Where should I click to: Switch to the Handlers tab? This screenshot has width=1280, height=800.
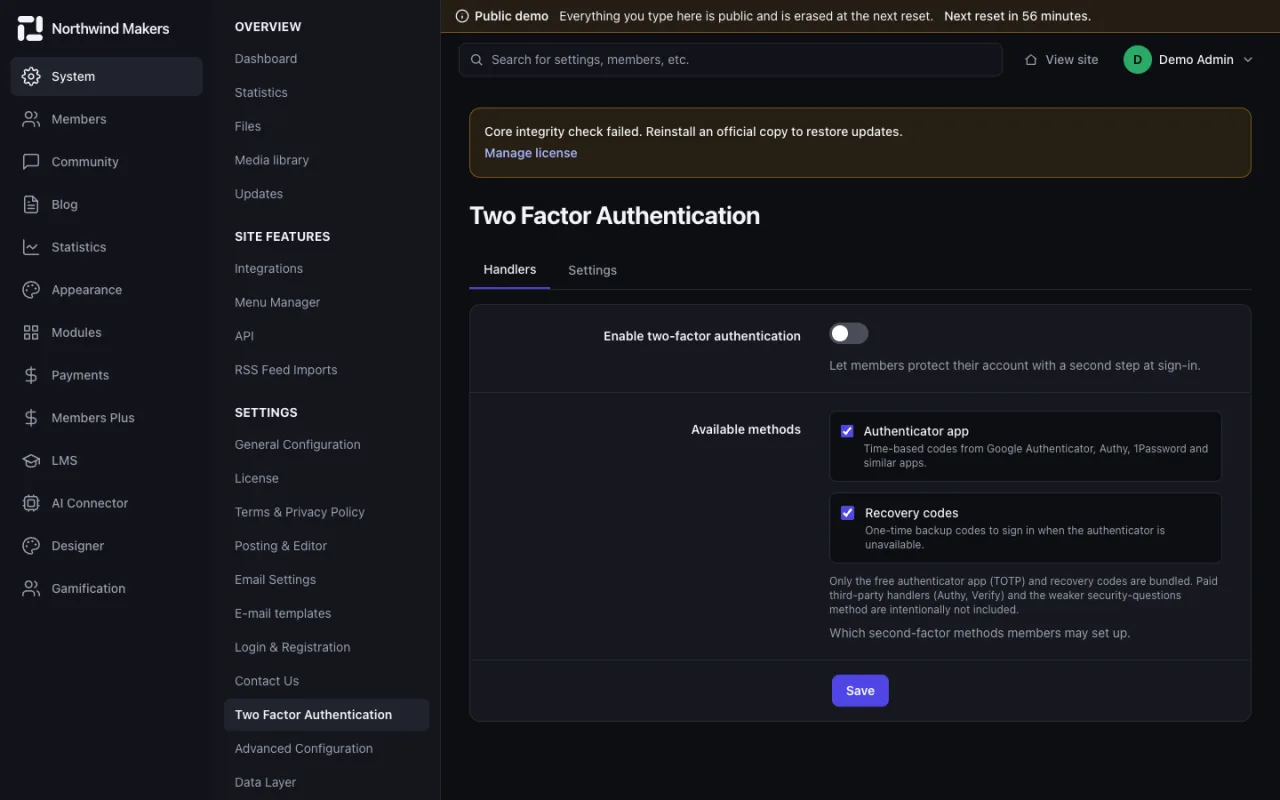tap(510, 270)
